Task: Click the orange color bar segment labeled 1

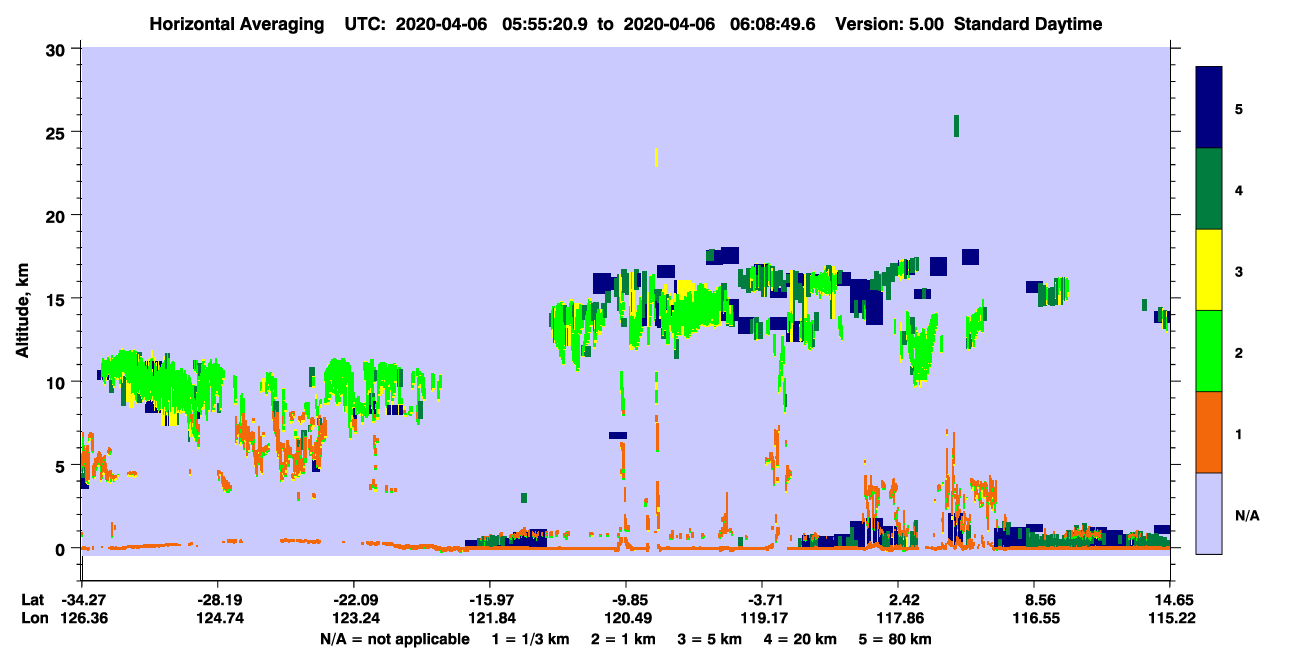Action: [1209, 432]
